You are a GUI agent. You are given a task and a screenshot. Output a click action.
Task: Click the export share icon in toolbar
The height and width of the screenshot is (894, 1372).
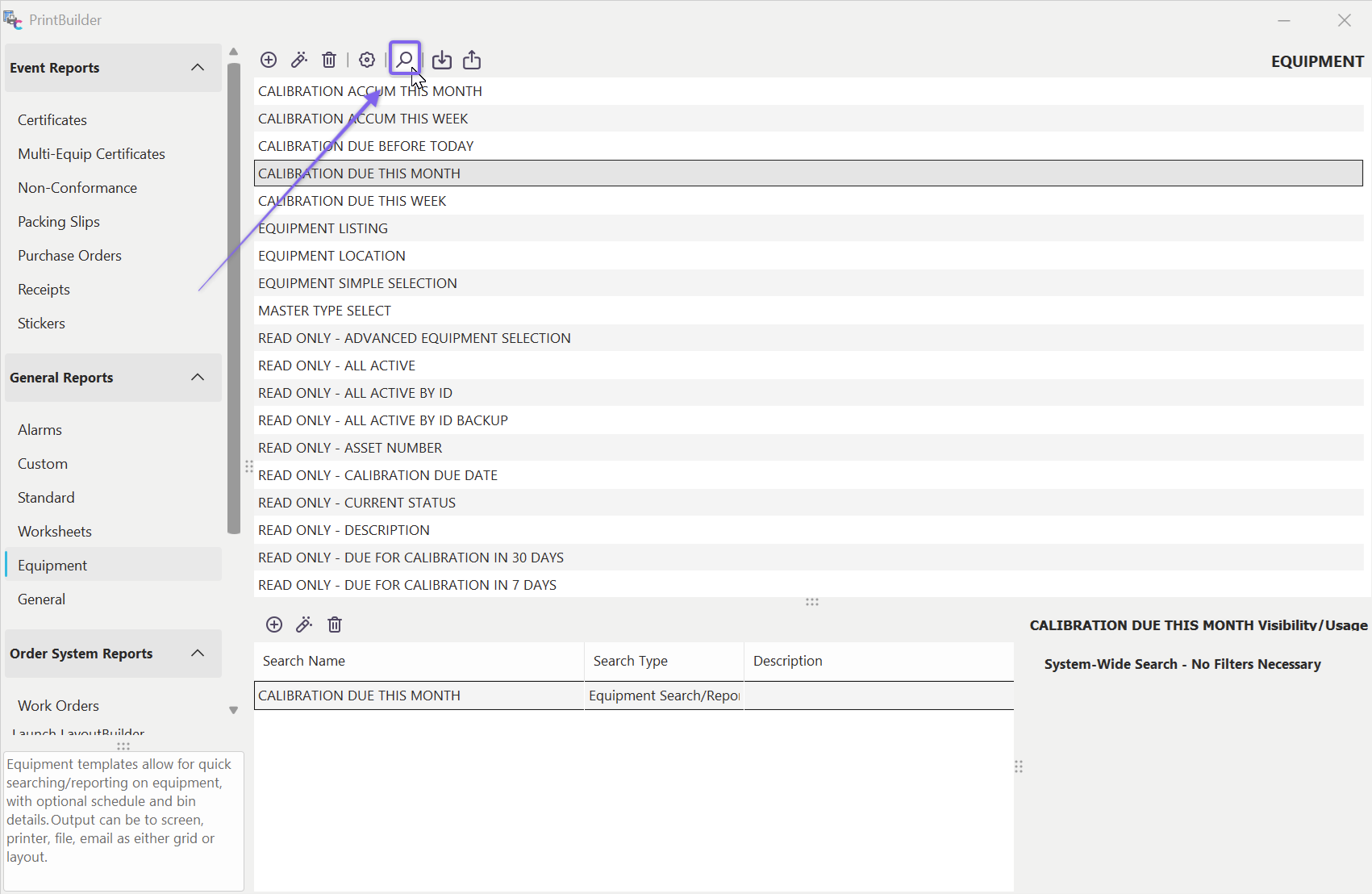pyautogui.click(x=472, y=60)
